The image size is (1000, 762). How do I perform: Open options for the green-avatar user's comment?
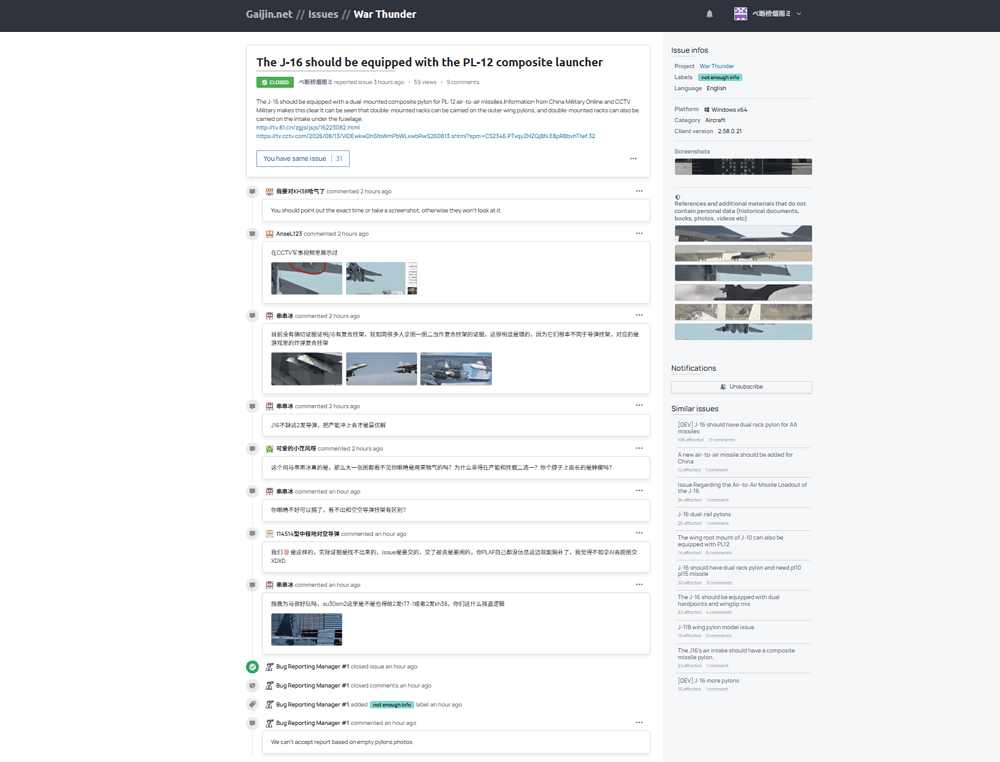(x=639, y=448)
